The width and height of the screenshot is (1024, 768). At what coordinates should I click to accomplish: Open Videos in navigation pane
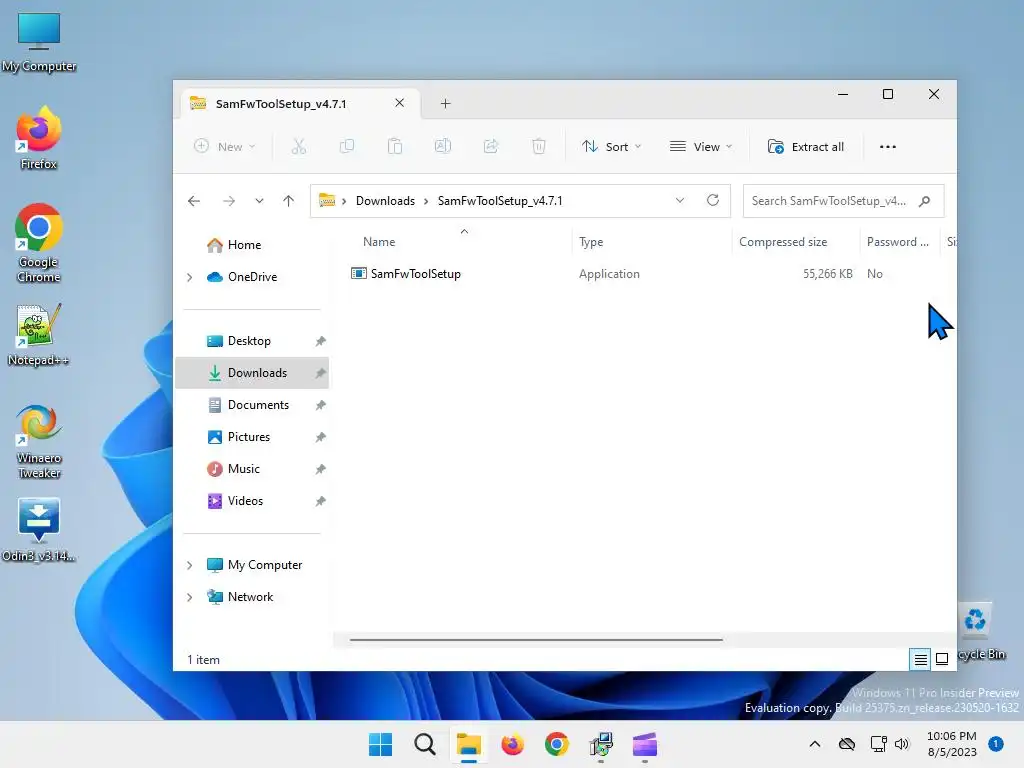tap(245, 501)
